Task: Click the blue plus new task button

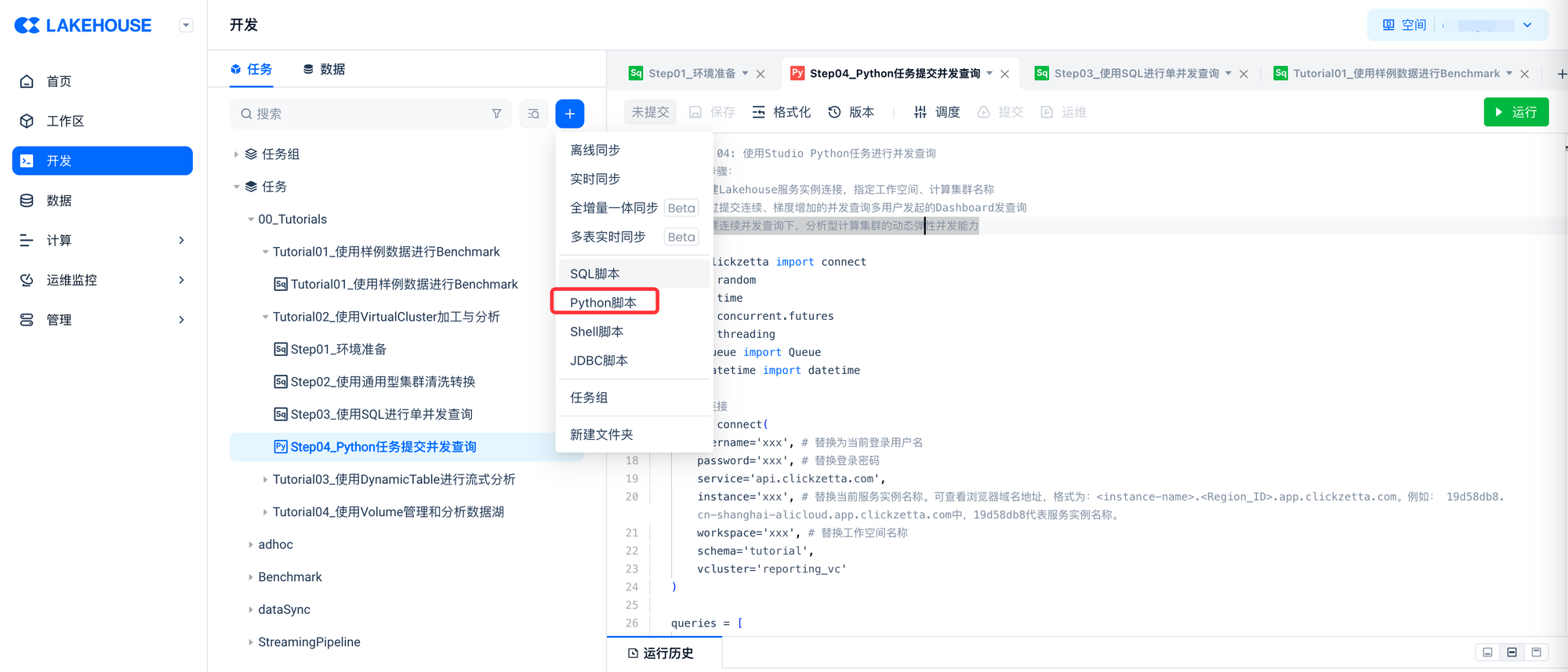Action: (x=569, y=114)
